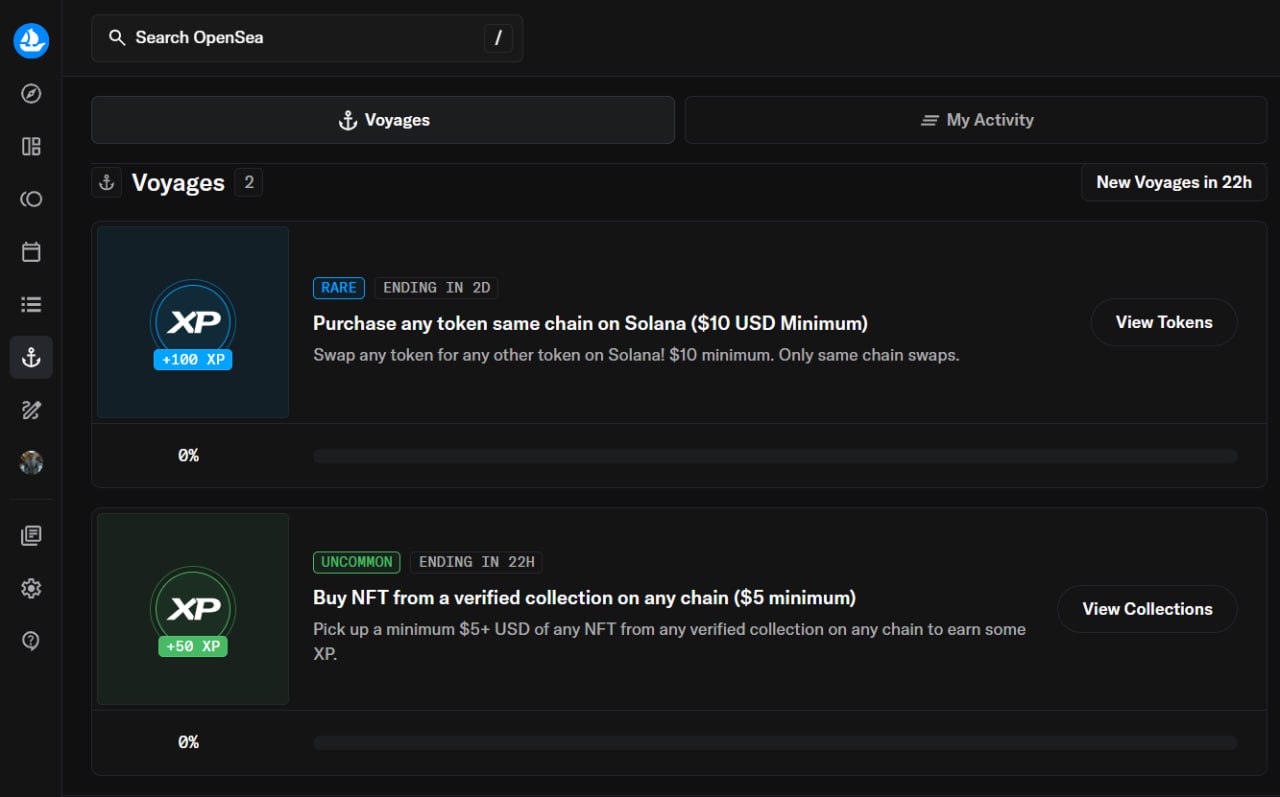
Task: Click the ENDING IN 2D label
Action: click(437, 288)
